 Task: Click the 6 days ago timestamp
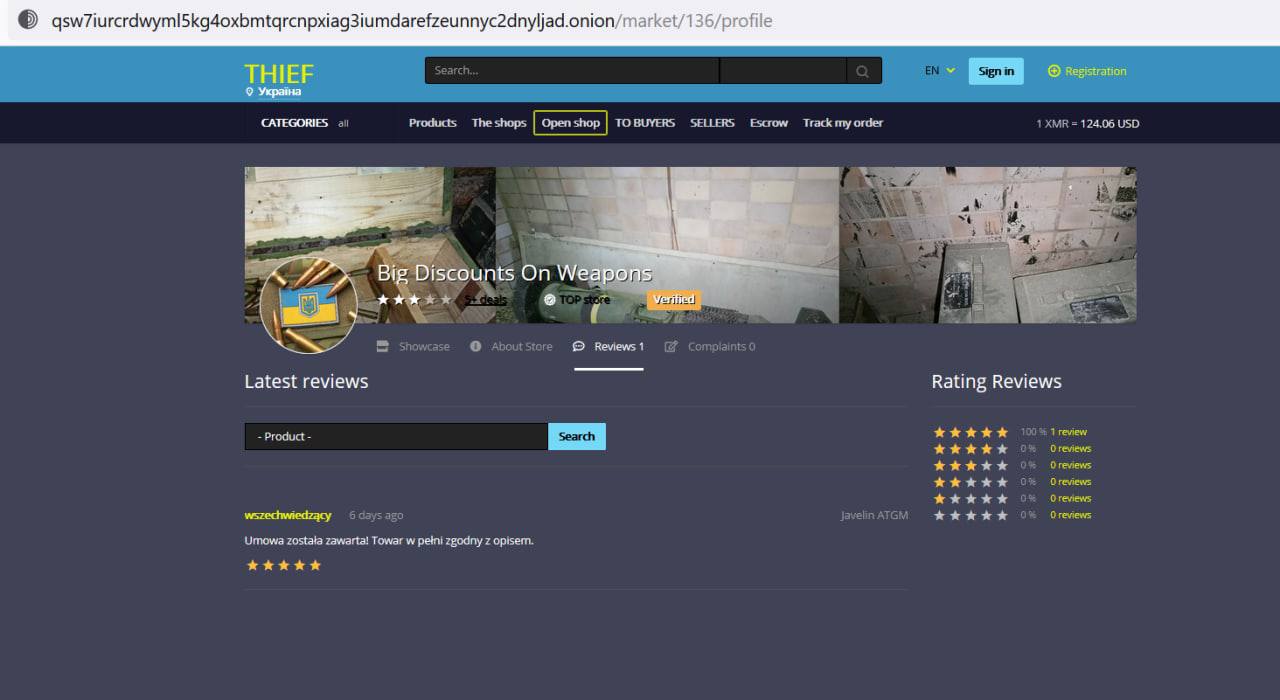click(376, 515)
